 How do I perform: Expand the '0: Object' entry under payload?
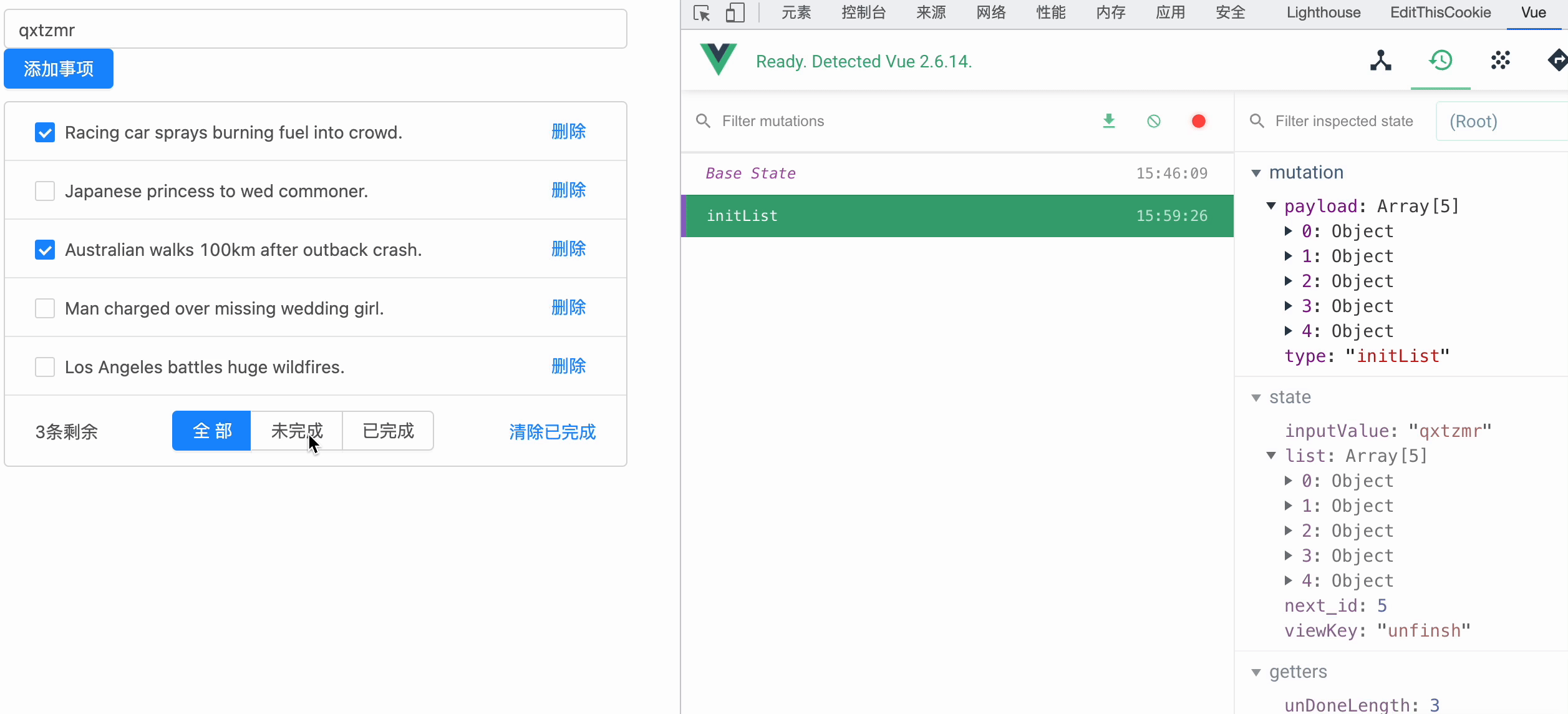pyautogui.click(x=1289, y=231)
